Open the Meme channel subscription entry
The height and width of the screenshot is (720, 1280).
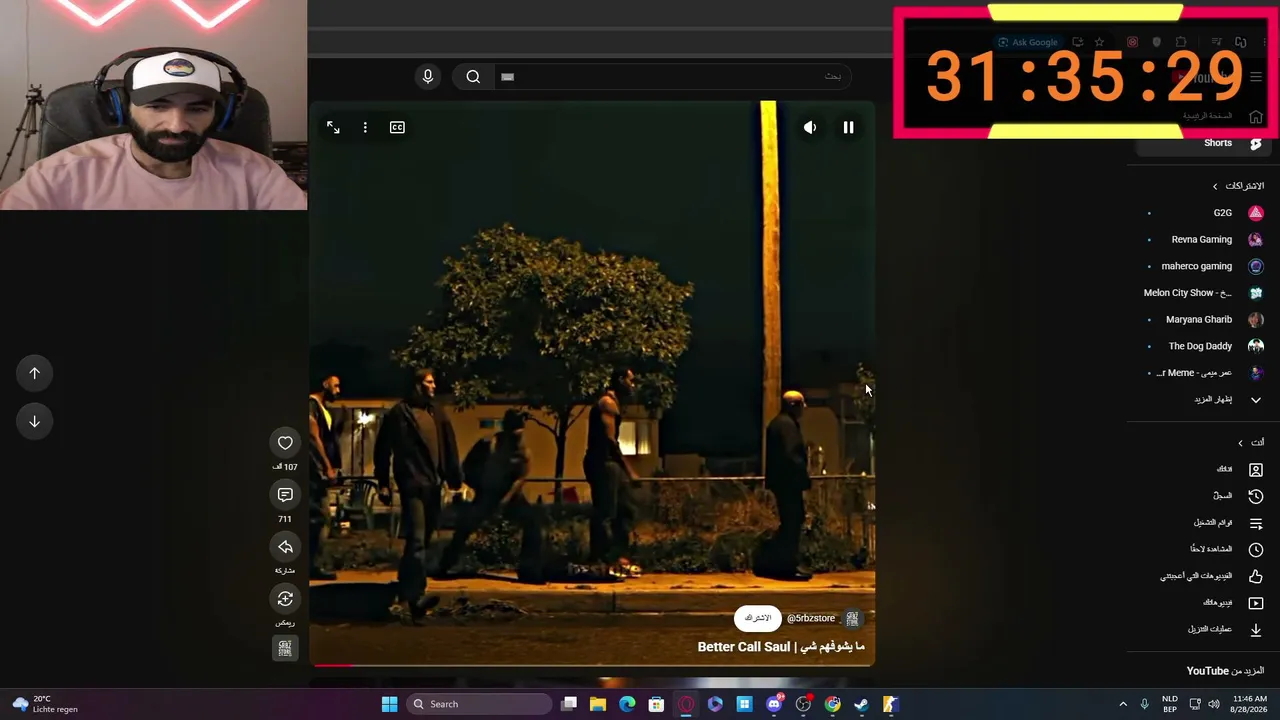(x=1206, y=373)
